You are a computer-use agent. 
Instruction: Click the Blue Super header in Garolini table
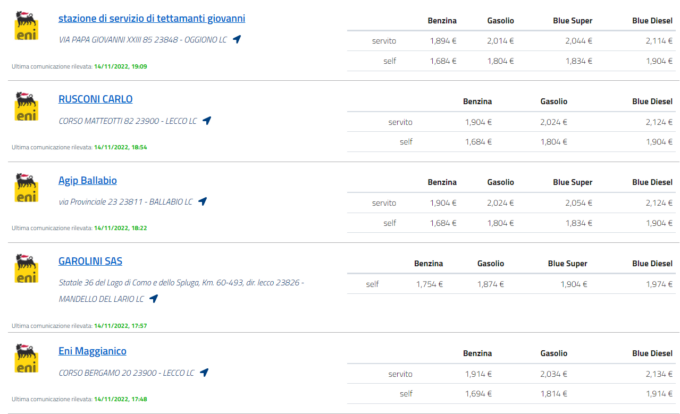click(x=567, y=264)
